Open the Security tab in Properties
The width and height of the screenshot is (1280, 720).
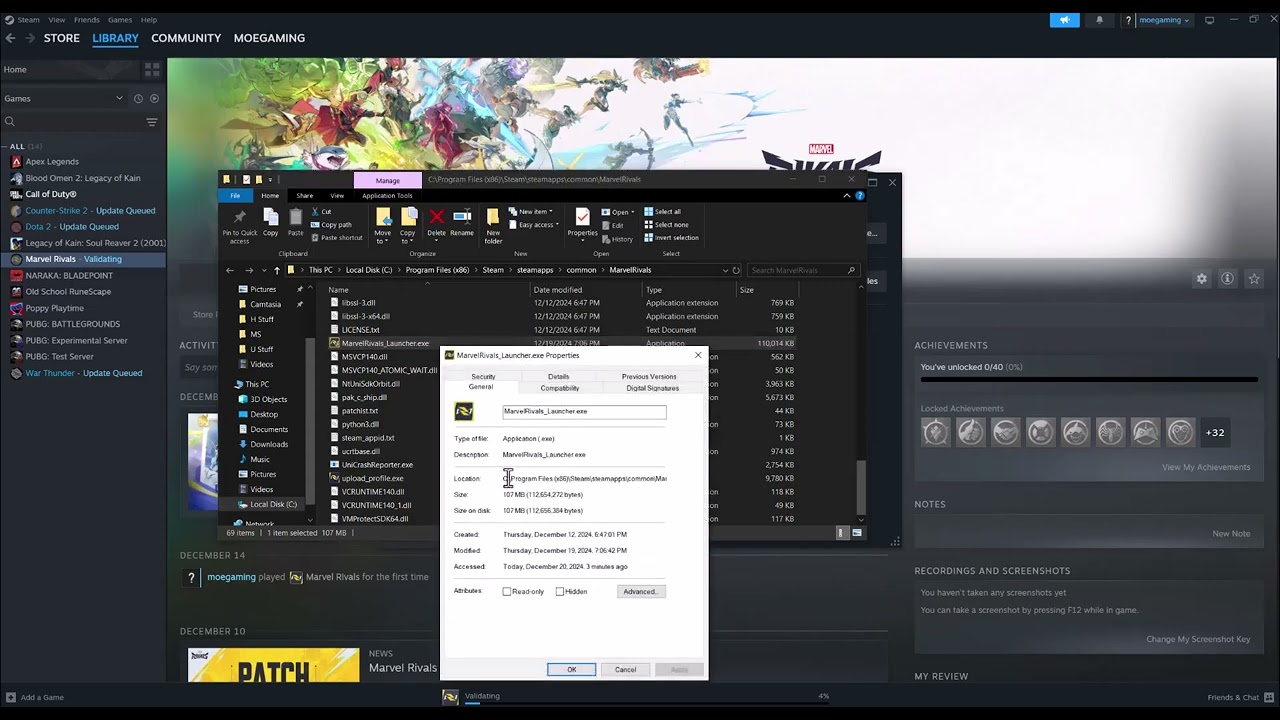[x=483, y=377]
